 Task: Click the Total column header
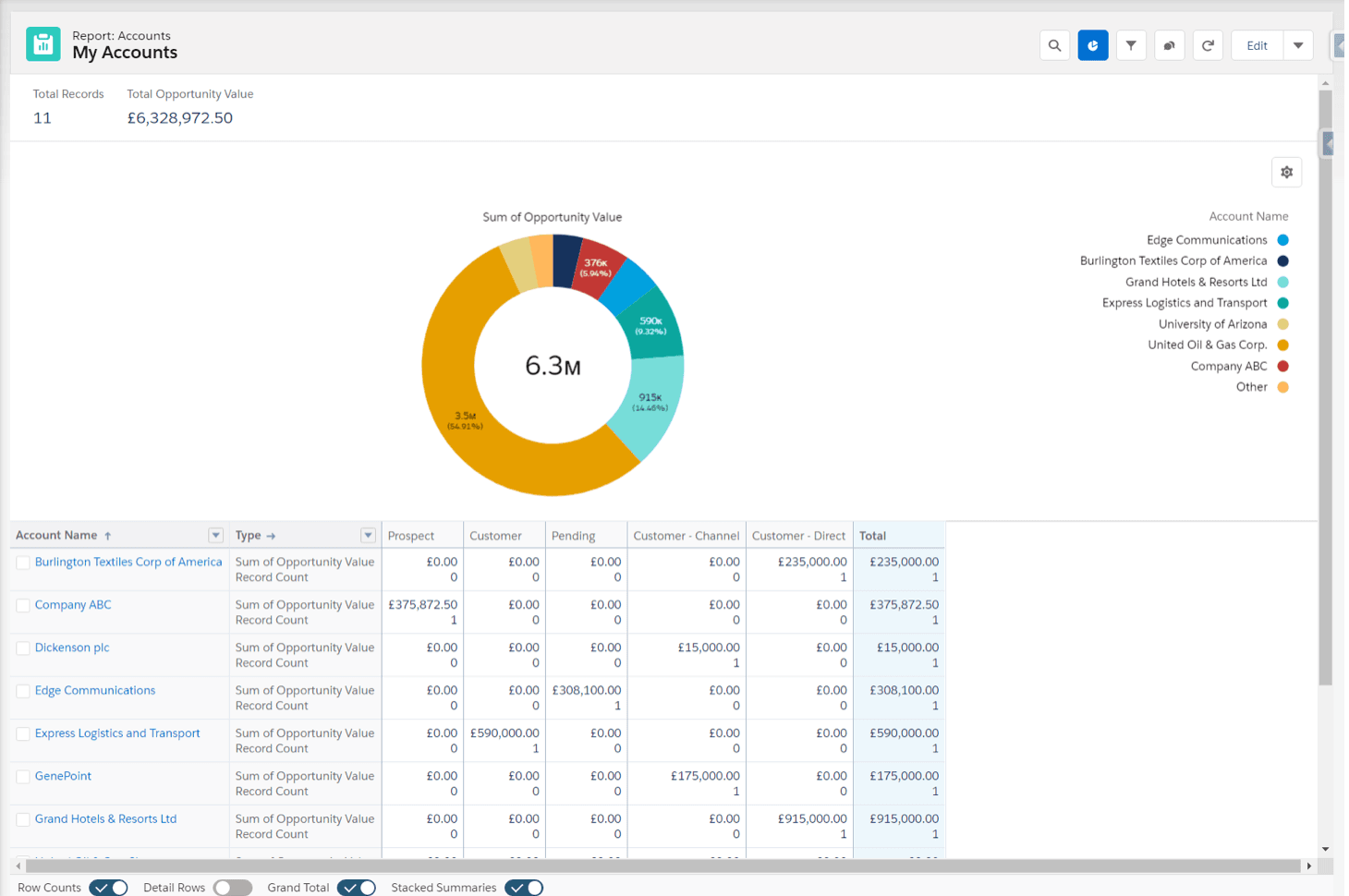click(x=899, y=536)
